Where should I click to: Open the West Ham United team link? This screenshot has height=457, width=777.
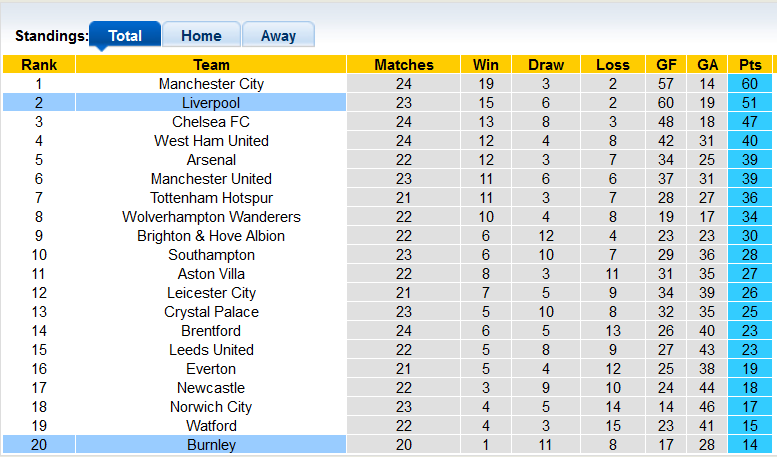pyautogui.click(x=211, y=141)
